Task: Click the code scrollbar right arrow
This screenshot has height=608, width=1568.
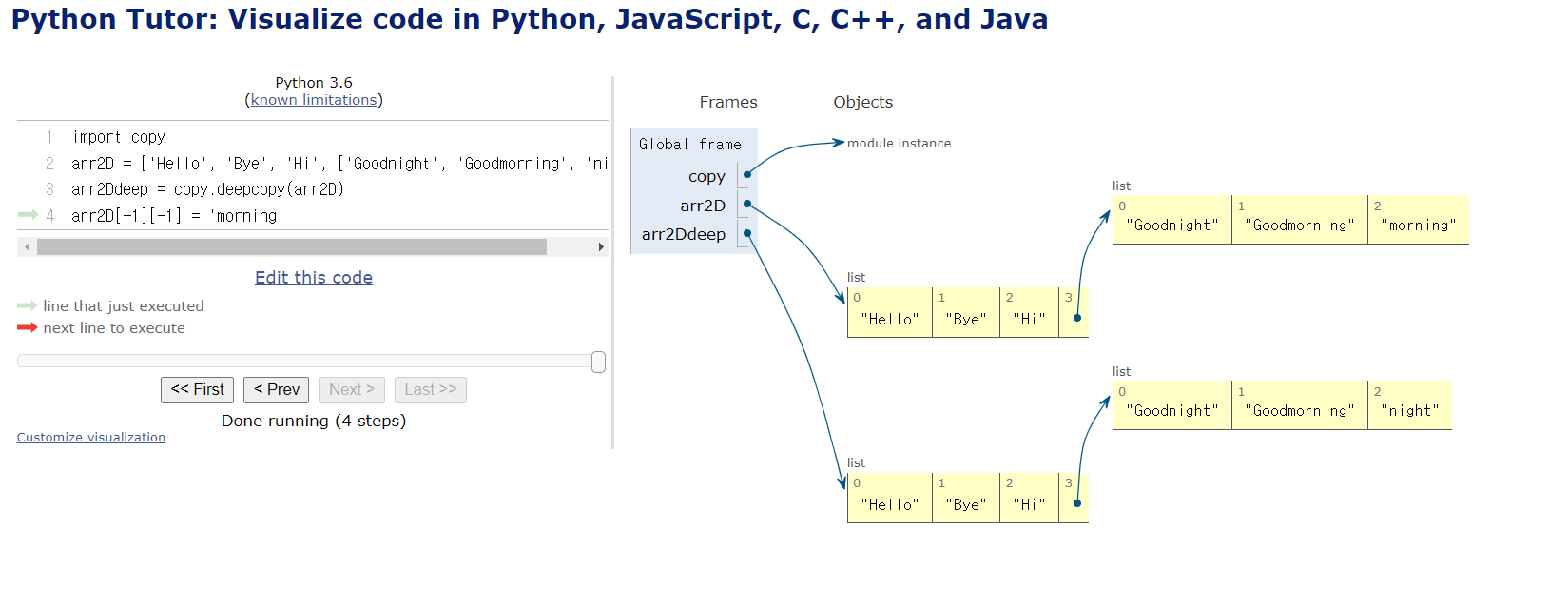Action: 600,247
